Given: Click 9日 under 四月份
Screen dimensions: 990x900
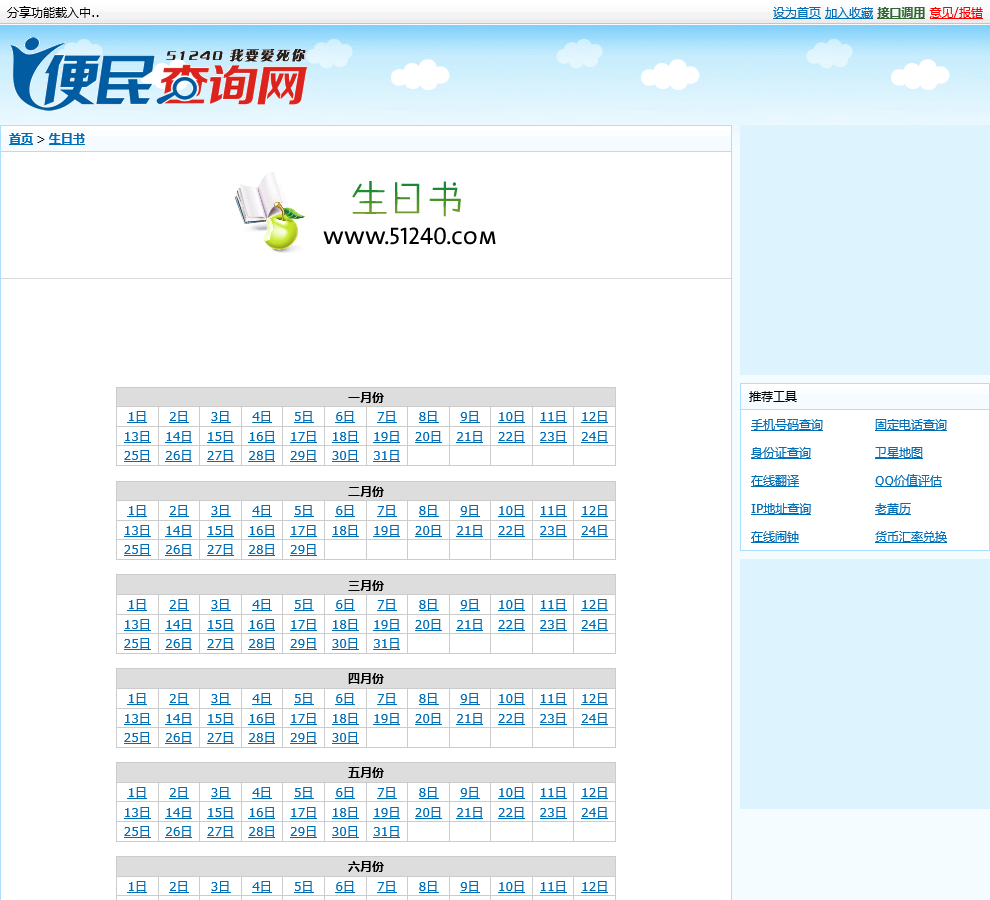Looking at the screenshot, I should (x=470, y=699).
